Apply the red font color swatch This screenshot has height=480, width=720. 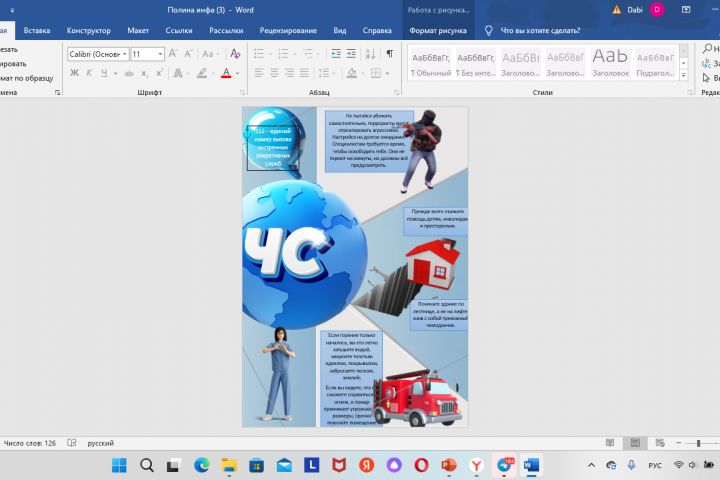(x=226, y=73)
